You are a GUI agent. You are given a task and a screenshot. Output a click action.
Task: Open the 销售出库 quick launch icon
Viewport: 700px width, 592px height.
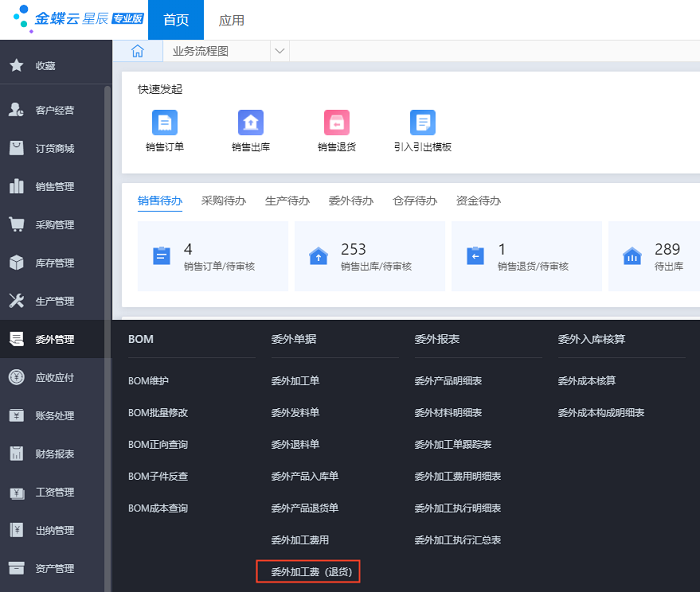pos(250,123)
